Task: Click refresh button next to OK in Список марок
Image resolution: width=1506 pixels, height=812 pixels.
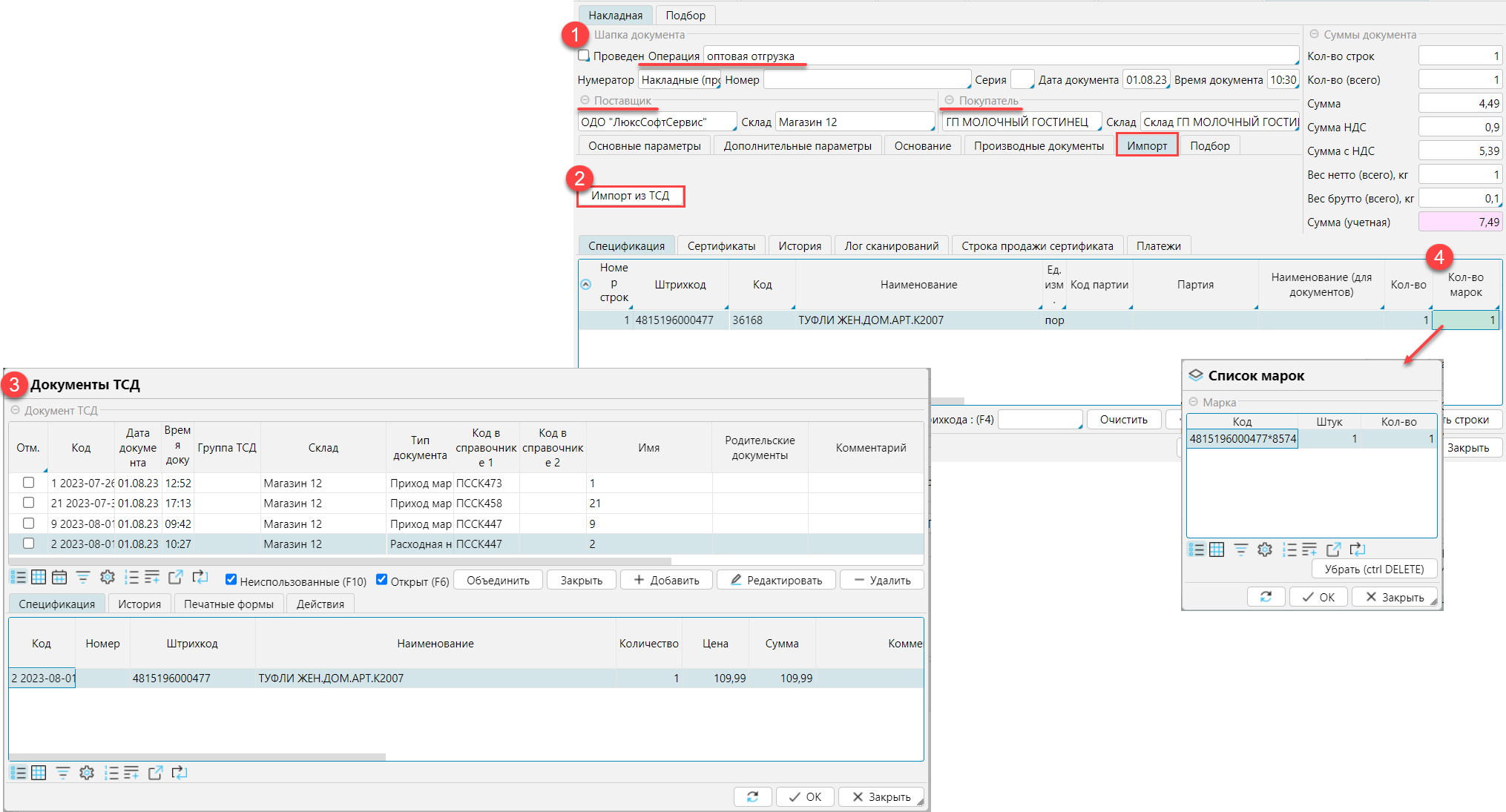Action: [x=1266, y=597]
